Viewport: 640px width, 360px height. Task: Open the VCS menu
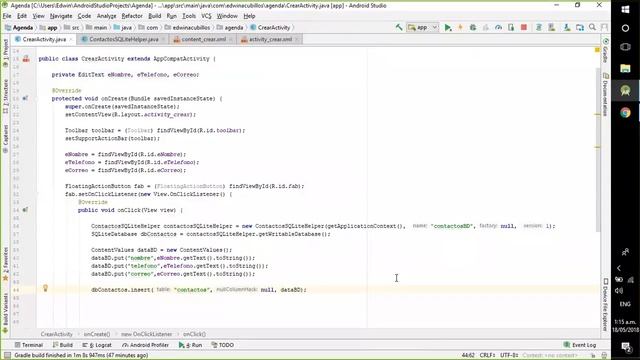point(206,16)
